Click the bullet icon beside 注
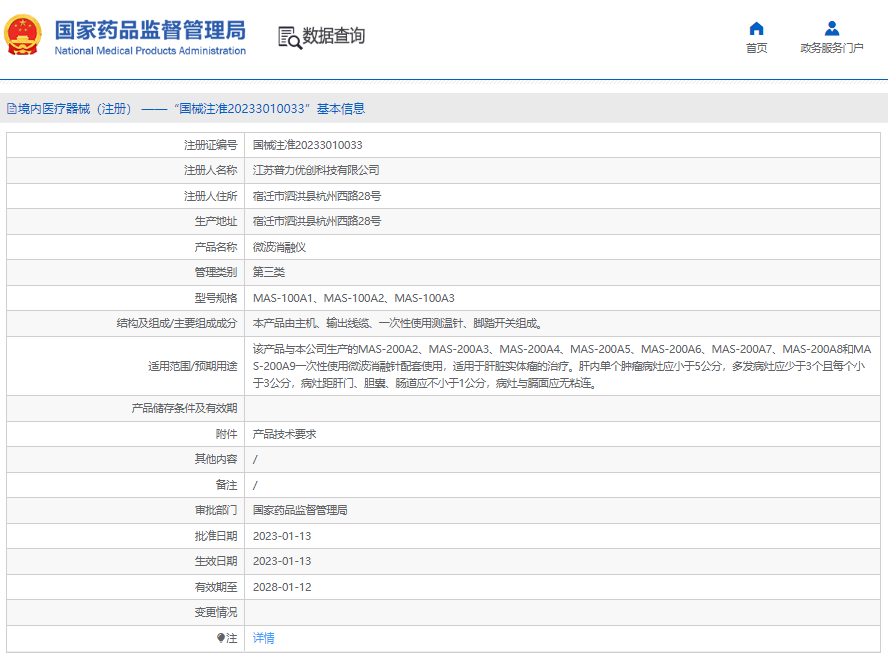 (x=221, y=638)
